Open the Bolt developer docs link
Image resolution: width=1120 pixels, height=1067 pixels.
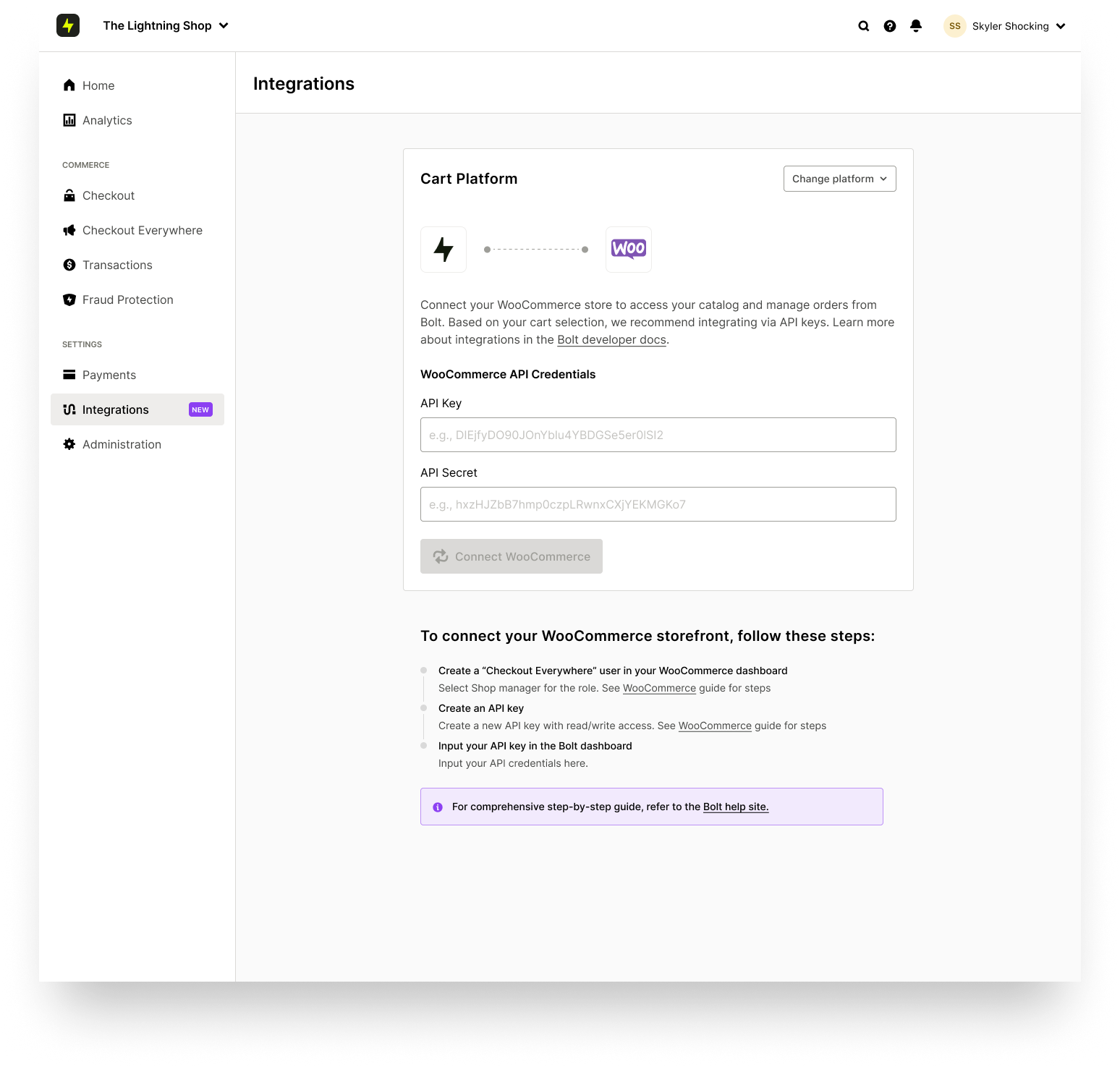coord(611,340)
